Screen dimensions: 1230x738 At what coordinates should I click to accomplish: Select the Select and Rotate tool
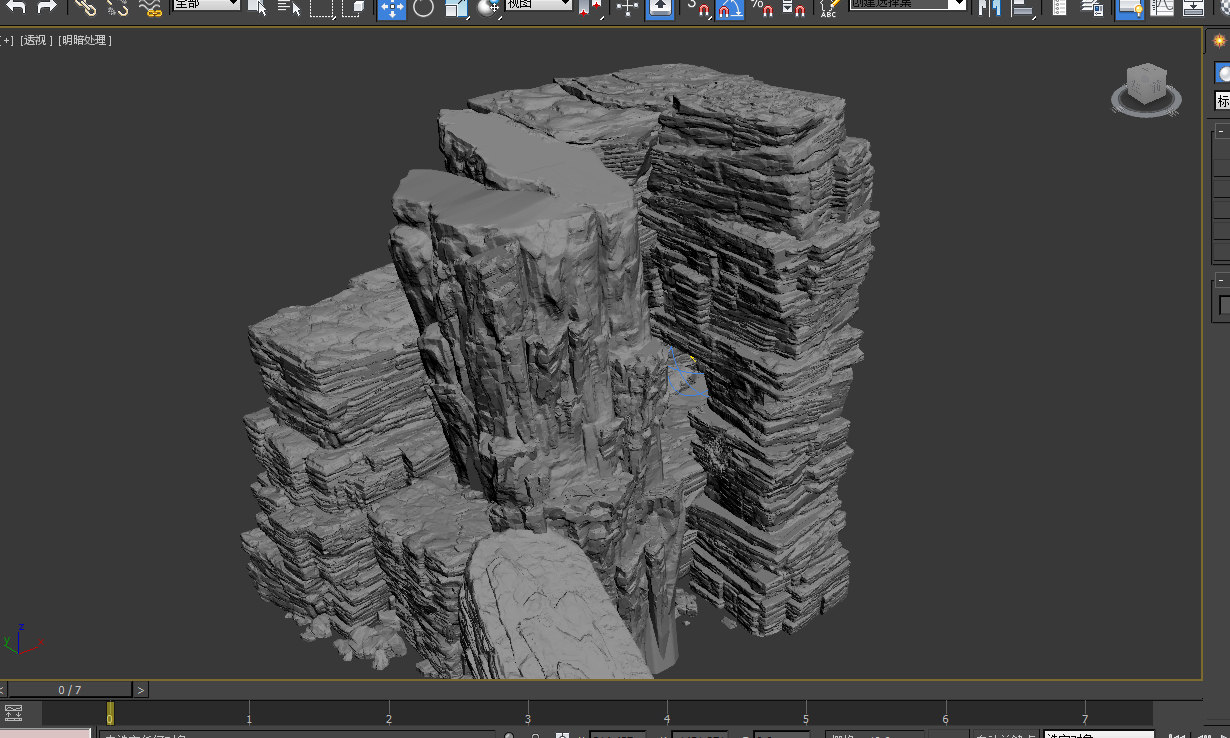pyautogui.click(x=424, y=10)
